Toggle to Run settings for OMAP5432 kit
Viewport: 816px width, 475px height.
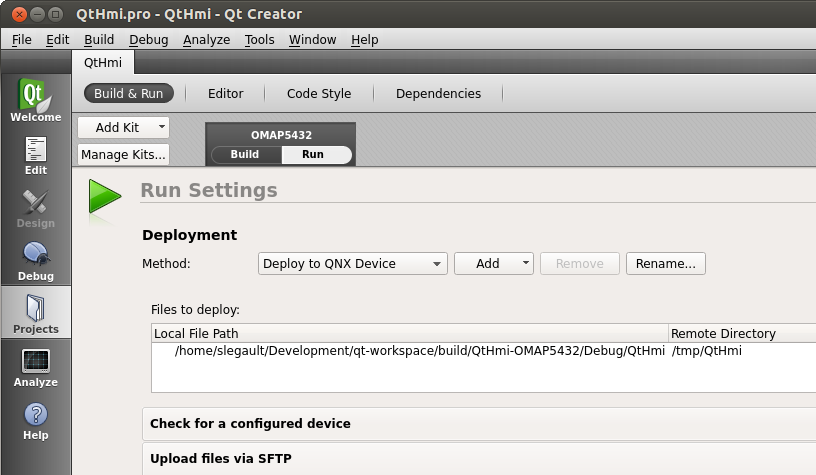click(313, 155)
